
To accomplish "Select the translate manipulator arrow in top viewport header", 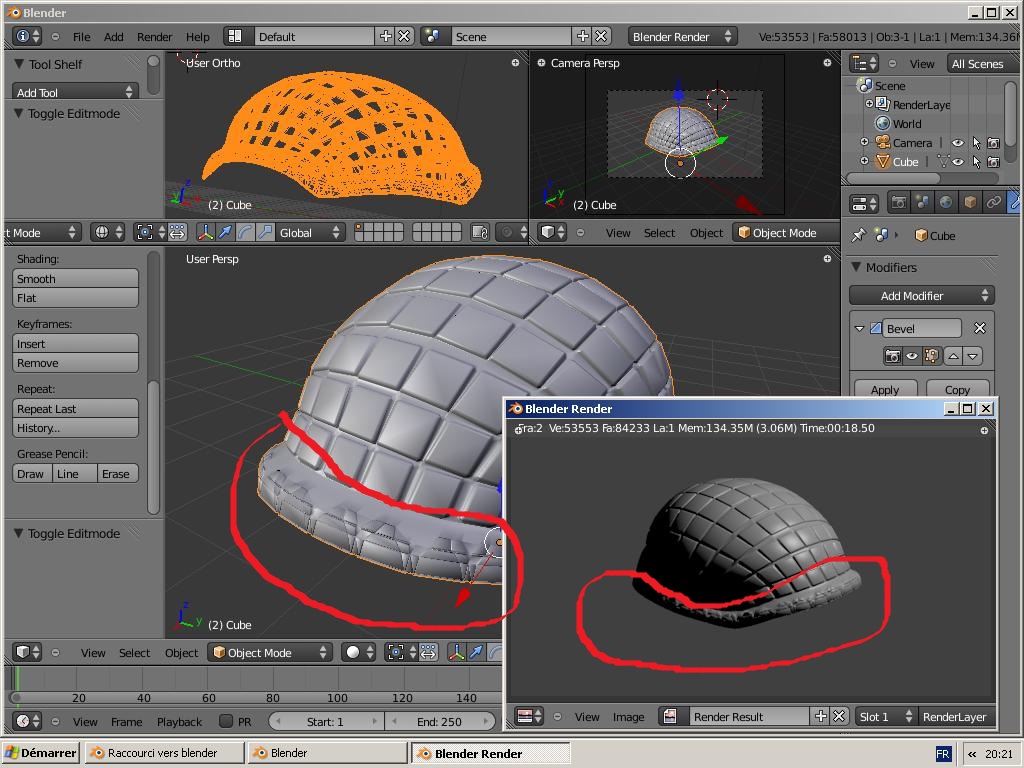I will tap(225, 232).
